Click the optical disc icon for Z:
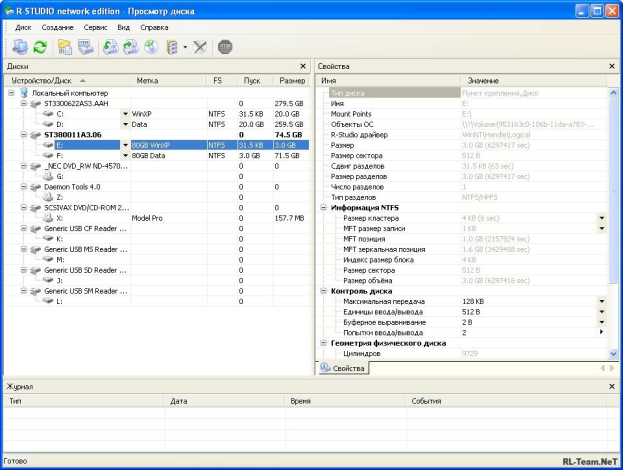This screenshot has width=623, height=470. [x=48, y=197]
